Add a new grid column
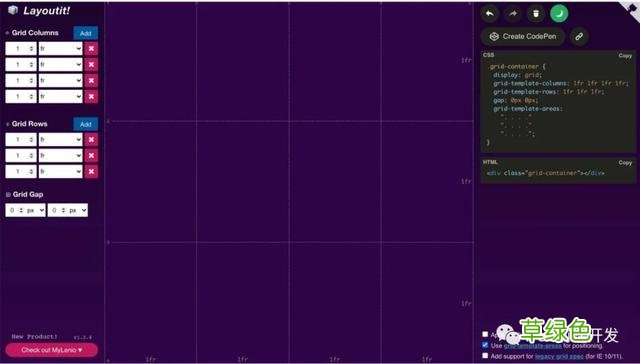 coord(86,33)
